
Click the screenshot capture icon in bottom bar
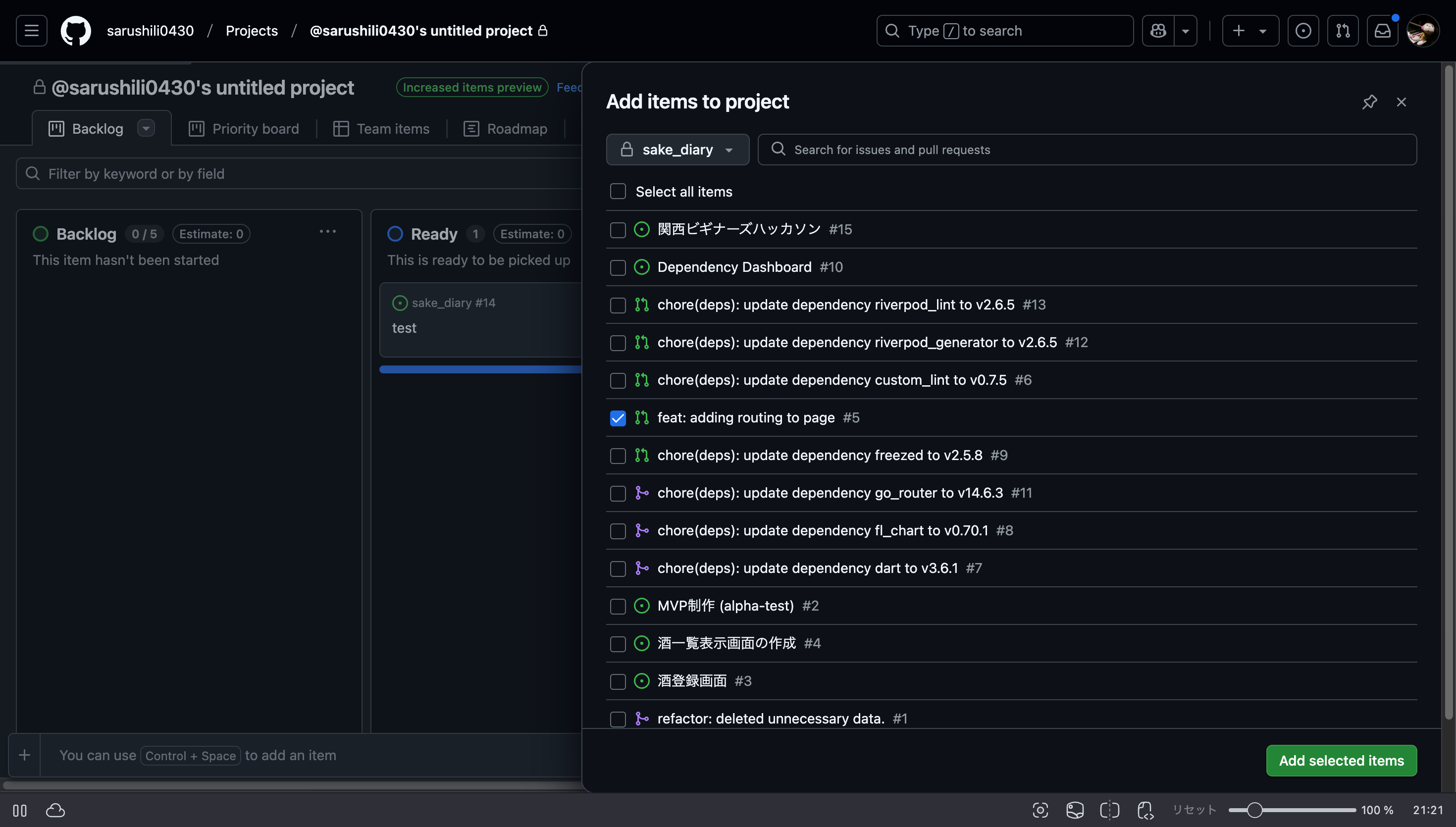pos(1040,810)
